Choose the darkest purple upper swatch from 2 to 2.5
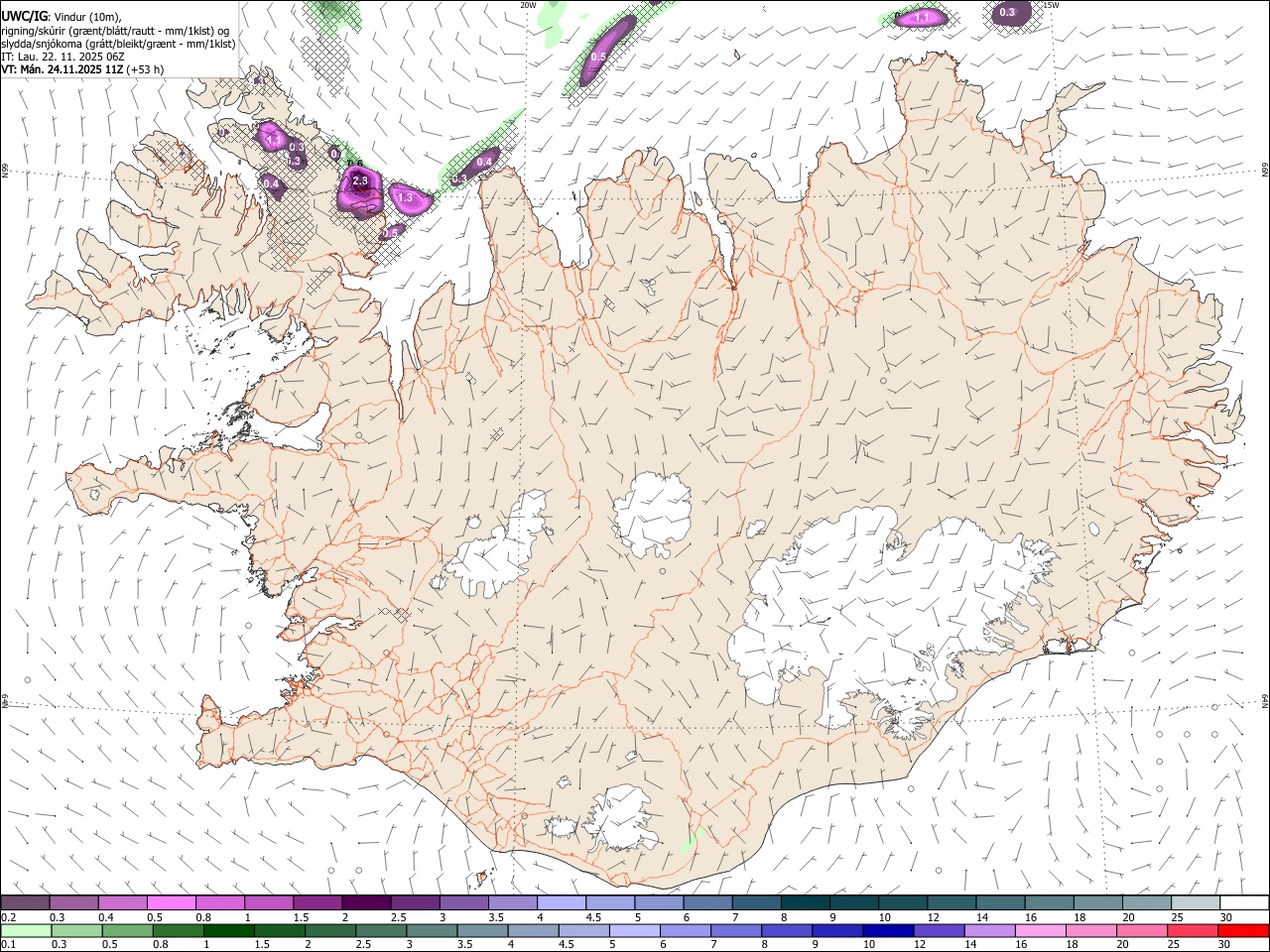Viewport: 1270px width, 952px height. (x=366, y=902)
